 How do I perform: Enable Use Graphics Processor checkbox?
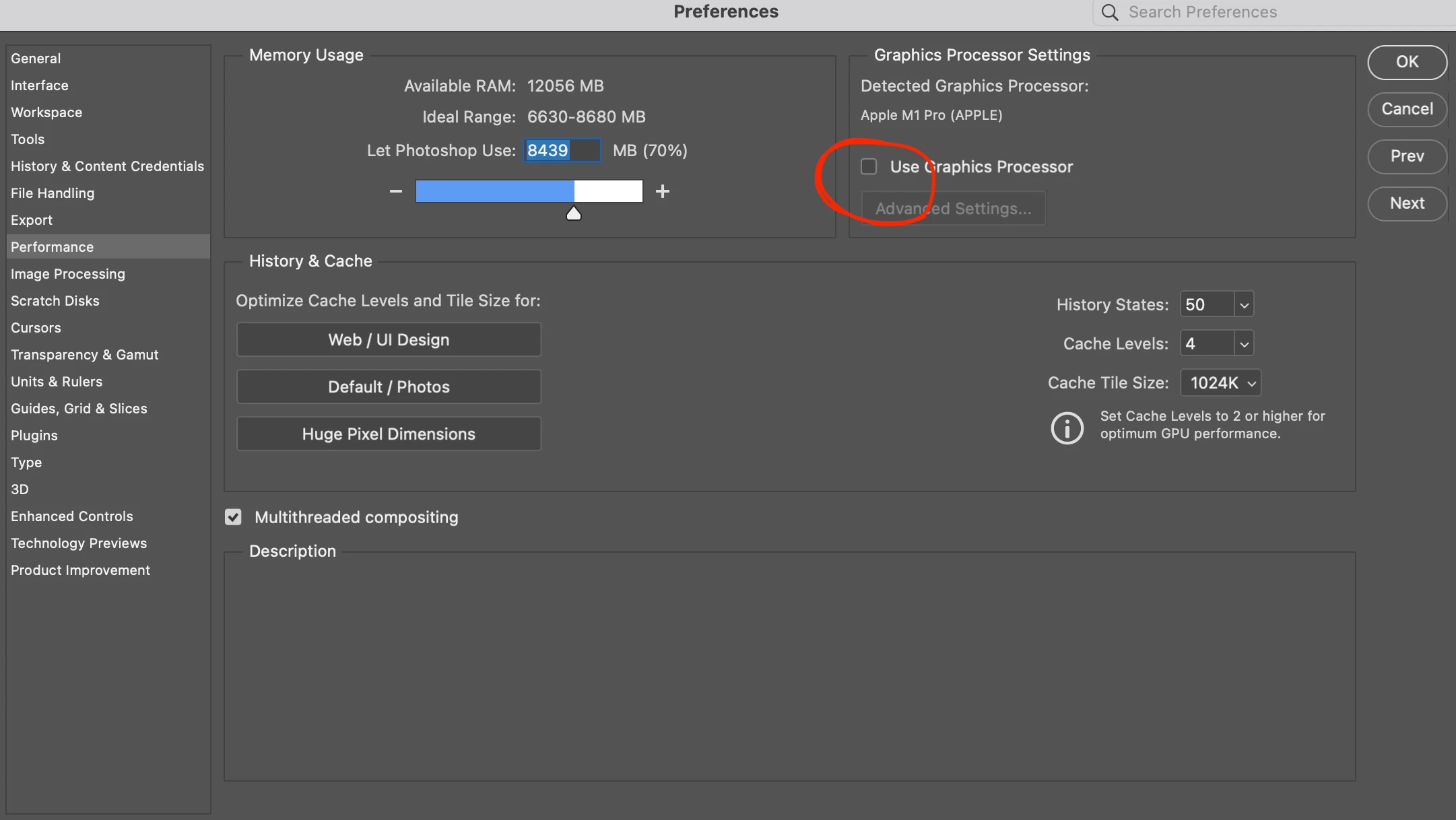(869, 166)
